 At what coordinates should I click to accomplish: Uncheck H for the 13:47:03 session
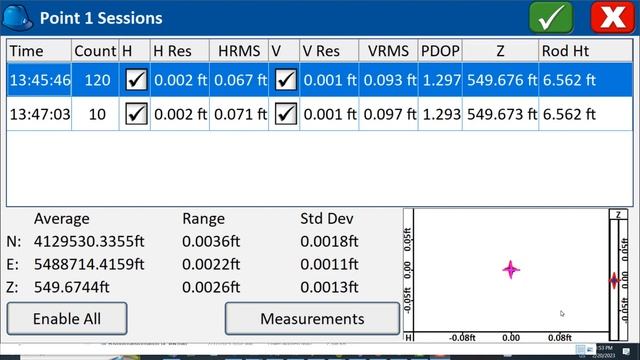coord(136,114)
